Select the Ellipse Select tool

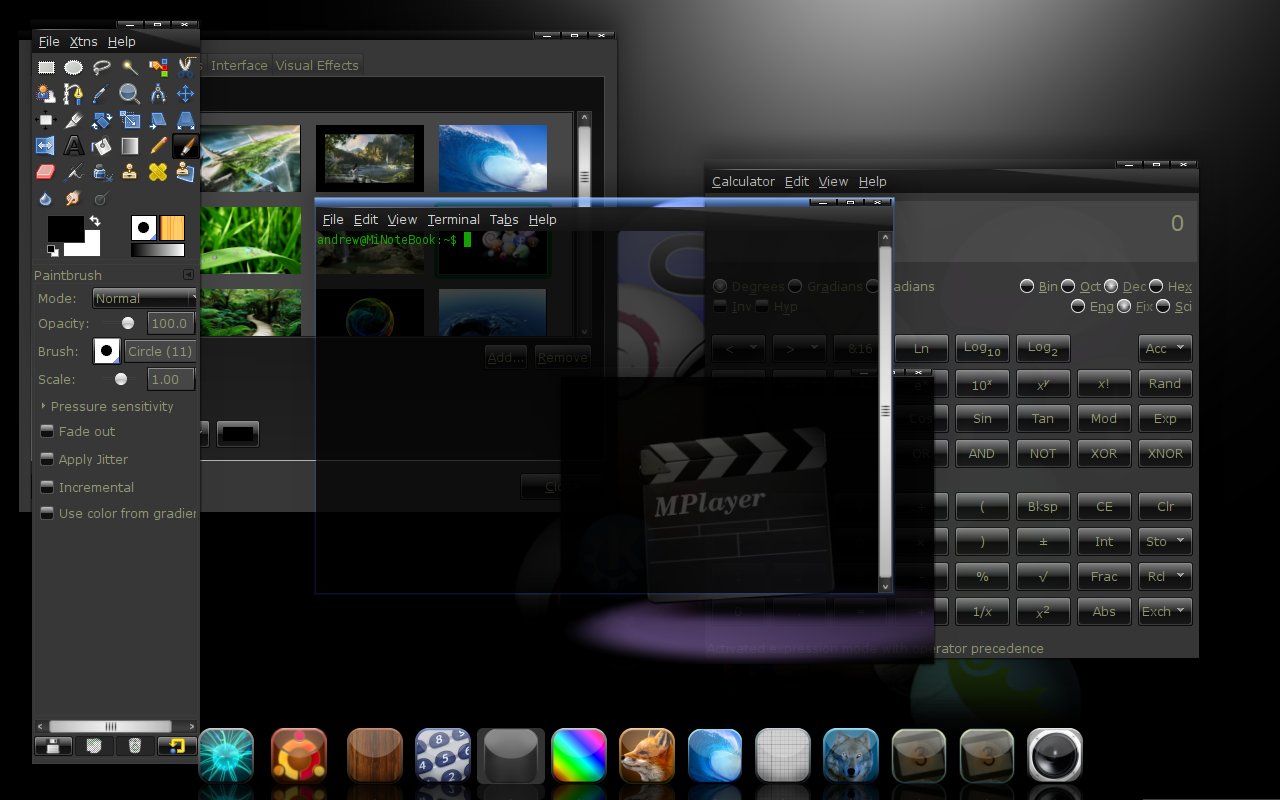coord(74,67)
